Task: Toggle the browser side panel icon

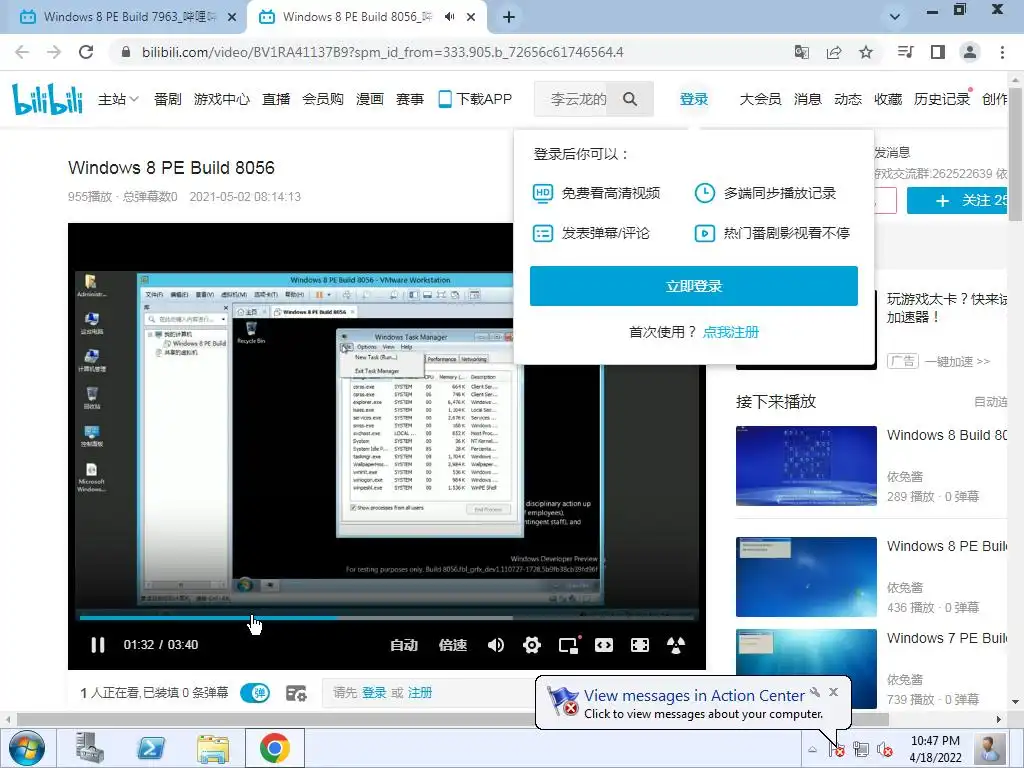Action: click(x=938, y=52)
